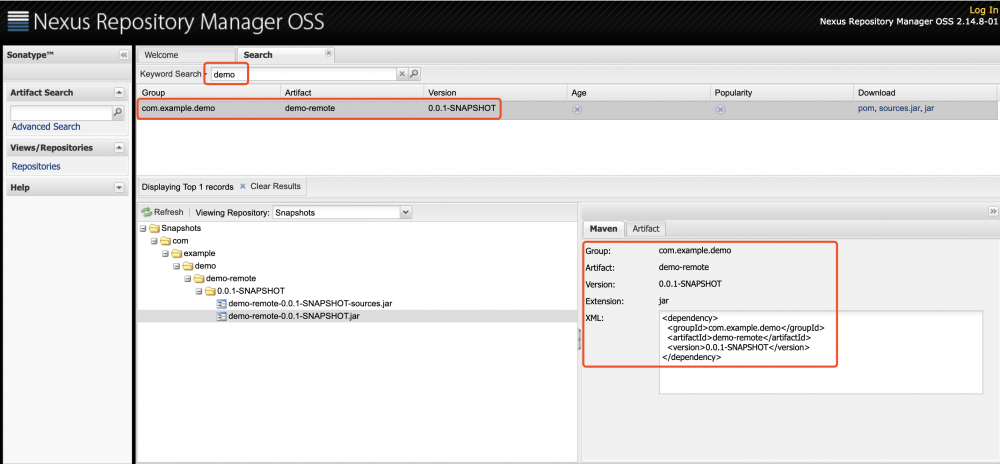Collapse the Snapshots tree node

[x=143, y=228]
